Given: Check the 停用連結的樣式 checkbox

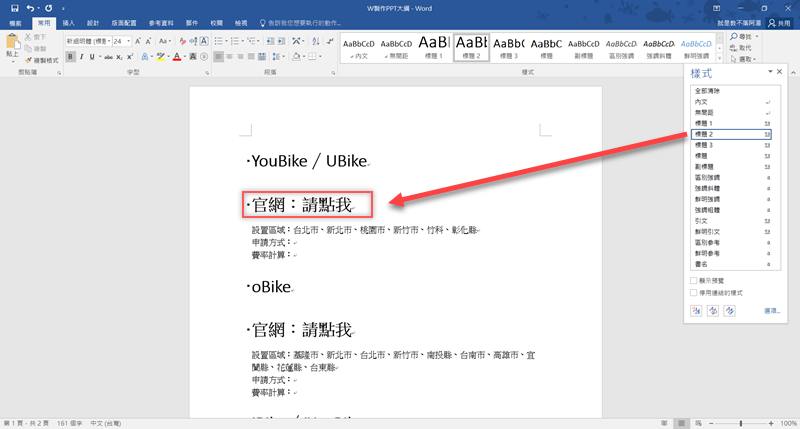Looking at the screenshot, I should (x=694, y=292).
